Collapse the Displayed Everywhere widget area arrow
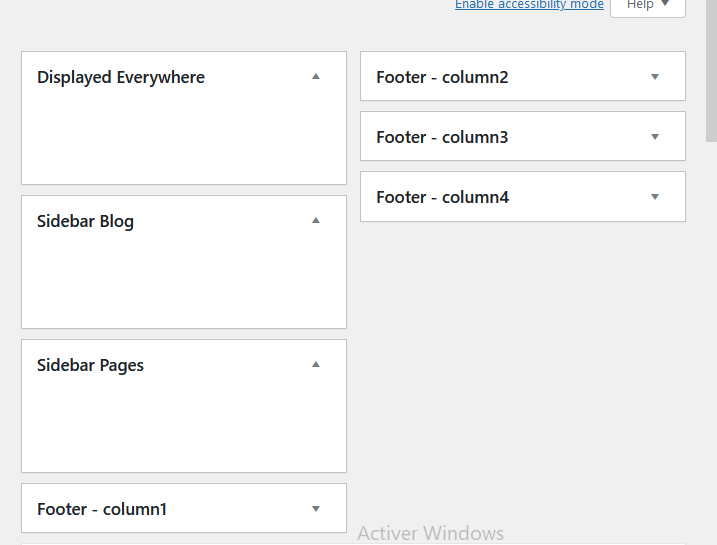This screenshot has width=717, height=545. pyautogui.click(x=316, y=77)
